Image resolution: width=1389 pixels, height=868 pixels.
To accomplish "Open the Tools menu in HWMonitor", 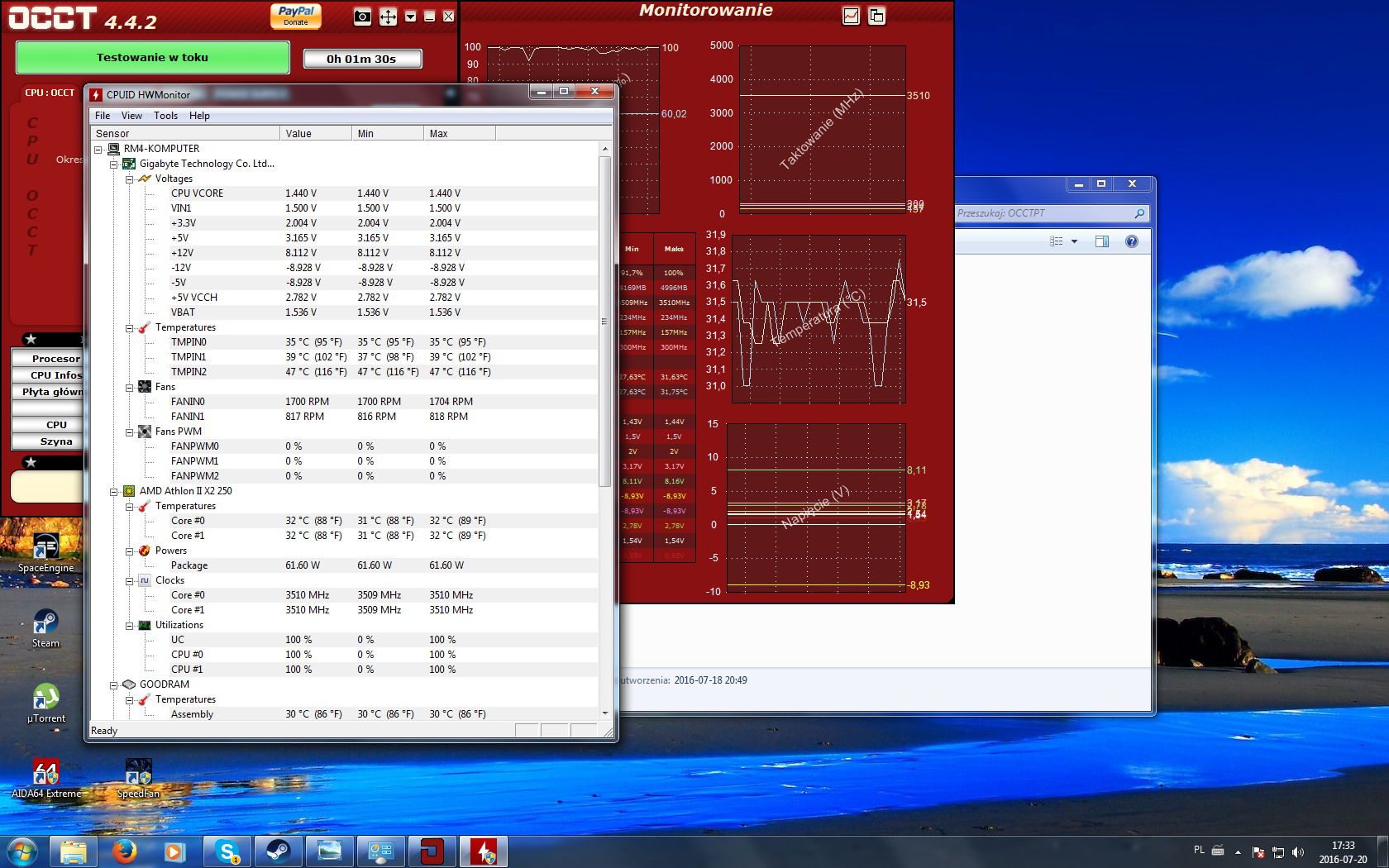I will point(165,116).
